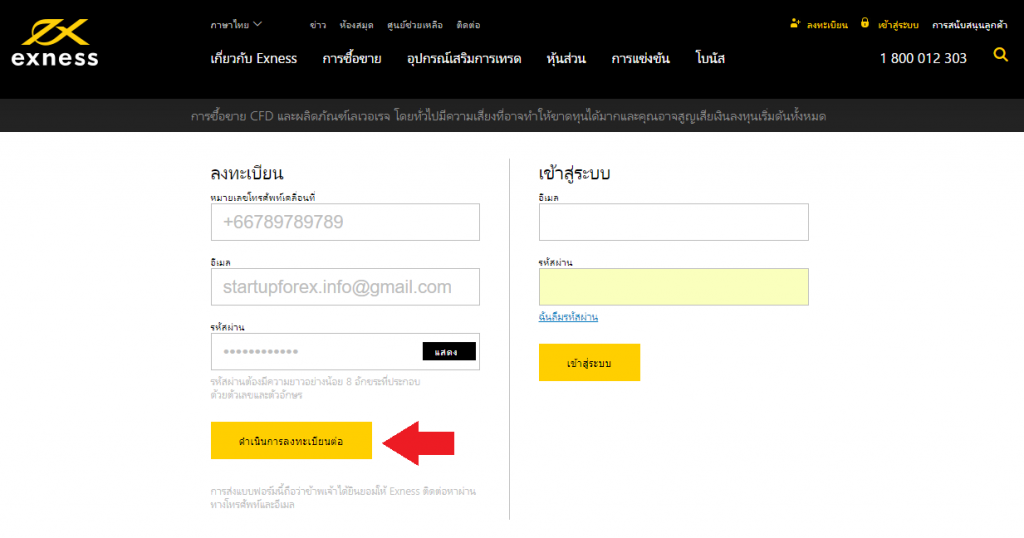Open the ศูนย์ช่วยเหลือ link
Viewport: 1024px width, 538px height.
tap(415, 25)
